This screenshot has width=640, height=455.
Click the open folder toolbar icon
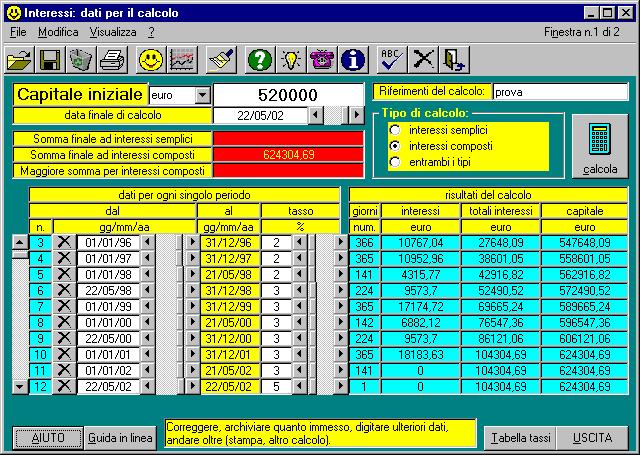click(x=19, y=59)
